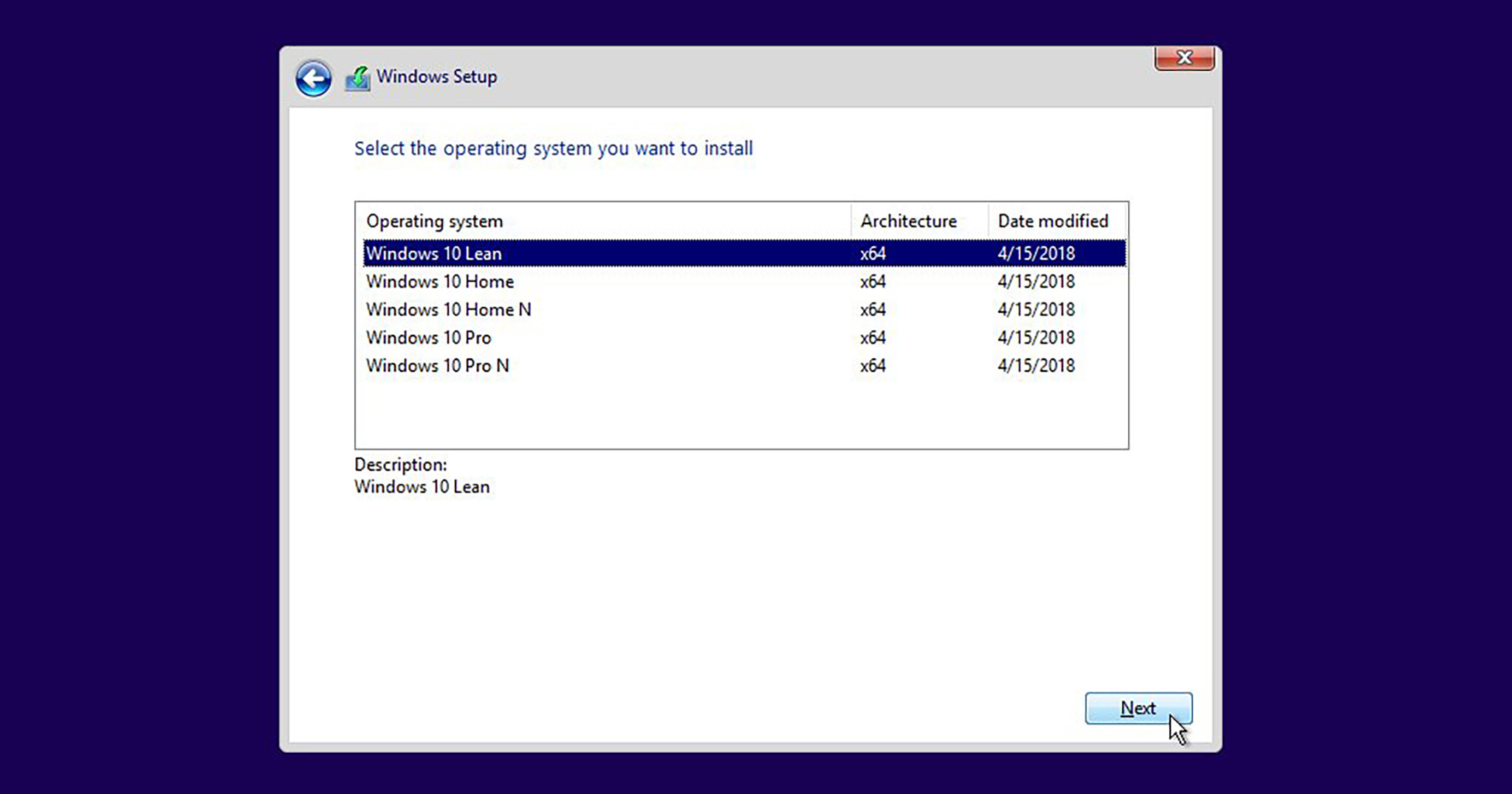Image resolution: width=1512 pixels, height=794 pixels.
Task: Select Windows 10 Lean from the list
Action: [744, 253]
